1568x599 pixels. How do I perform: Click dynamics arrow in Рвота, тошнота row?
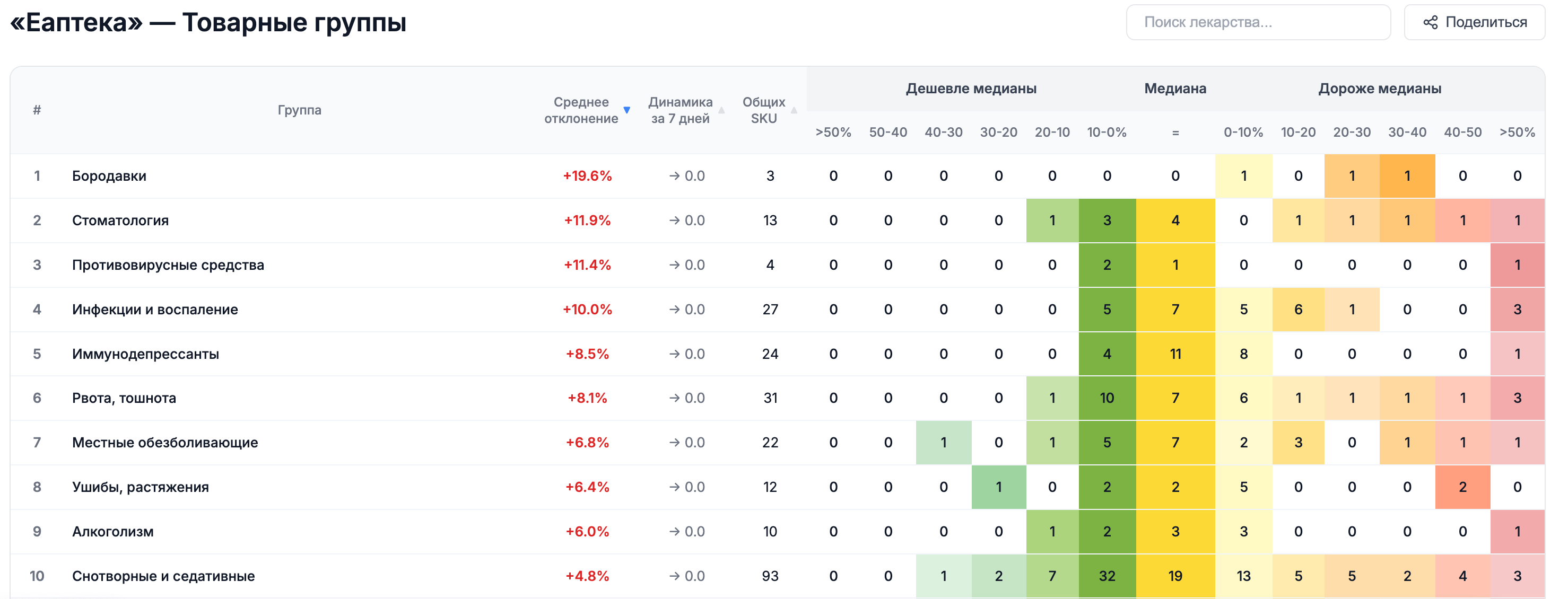coord(674,398)
